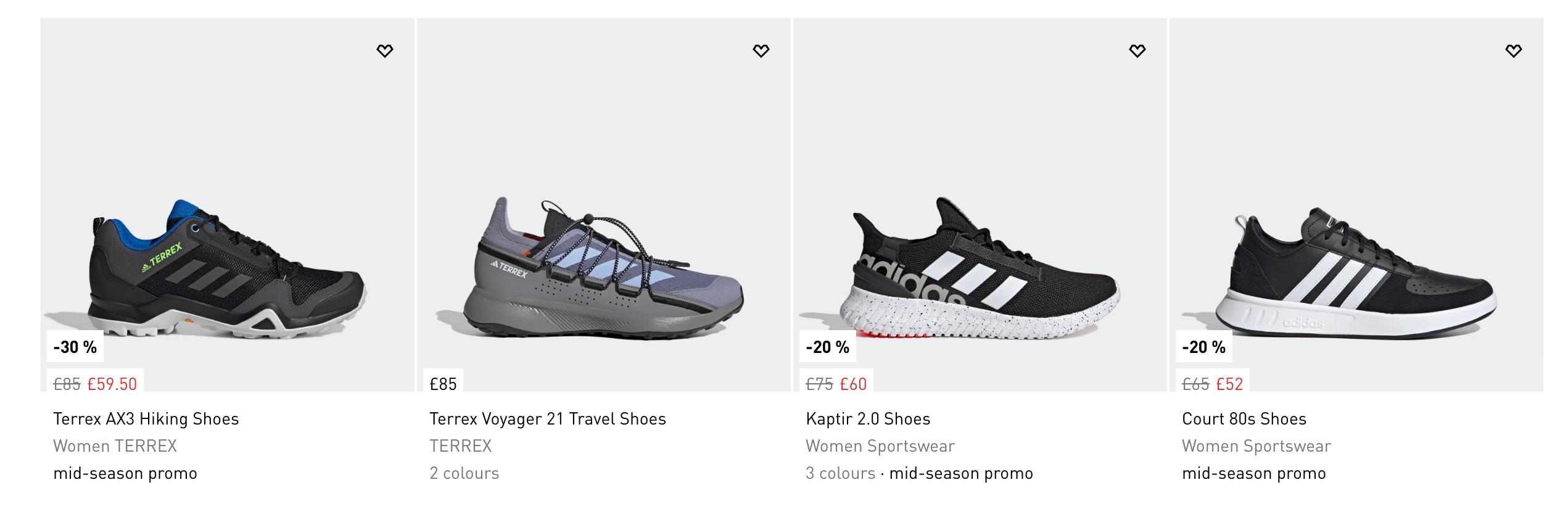Go to Kaptir 2.0 Shoes product page
Image resolution: width=1568 pixels, height=506 pixels.
(x=867, y=419)
